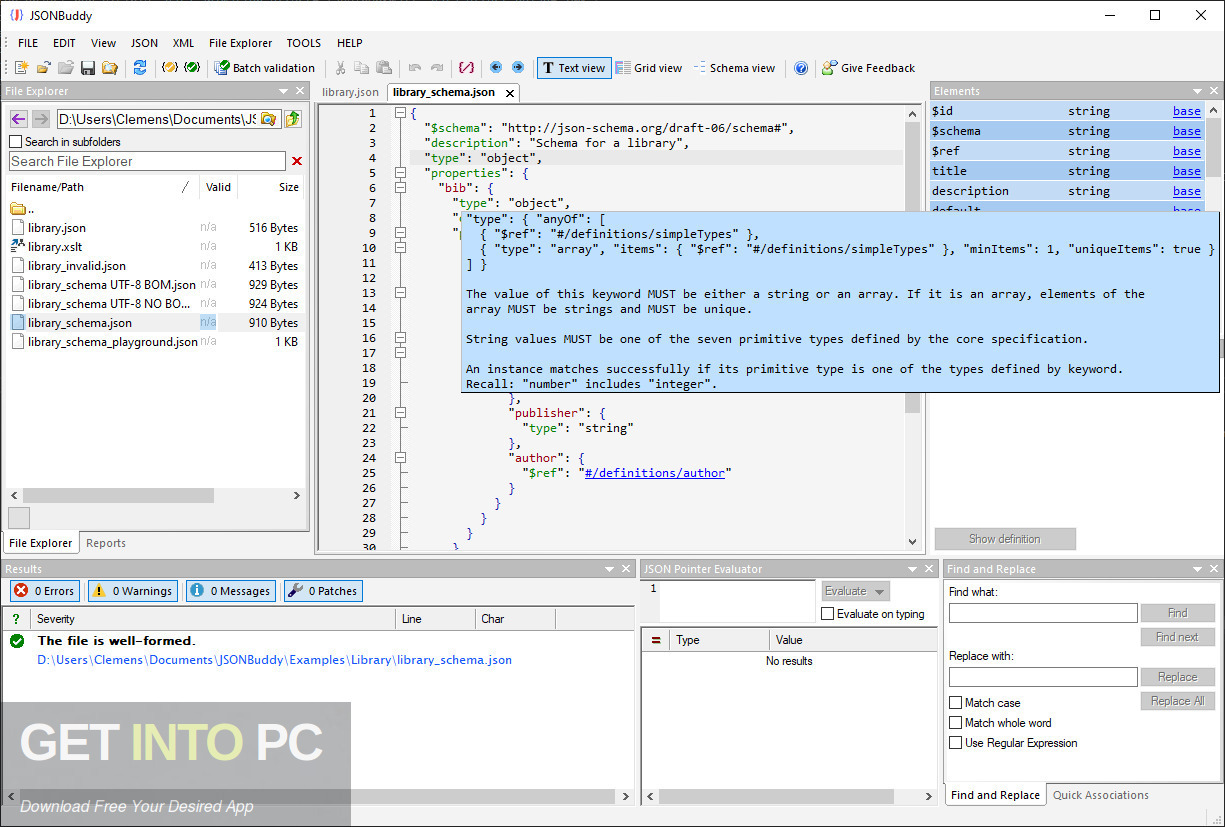Click the folder icon right of Save

tap(109, 68)
